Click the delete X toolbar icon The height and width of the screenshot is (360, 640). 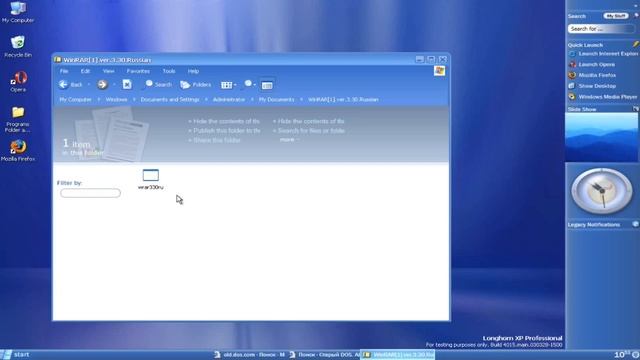[127, 84]
